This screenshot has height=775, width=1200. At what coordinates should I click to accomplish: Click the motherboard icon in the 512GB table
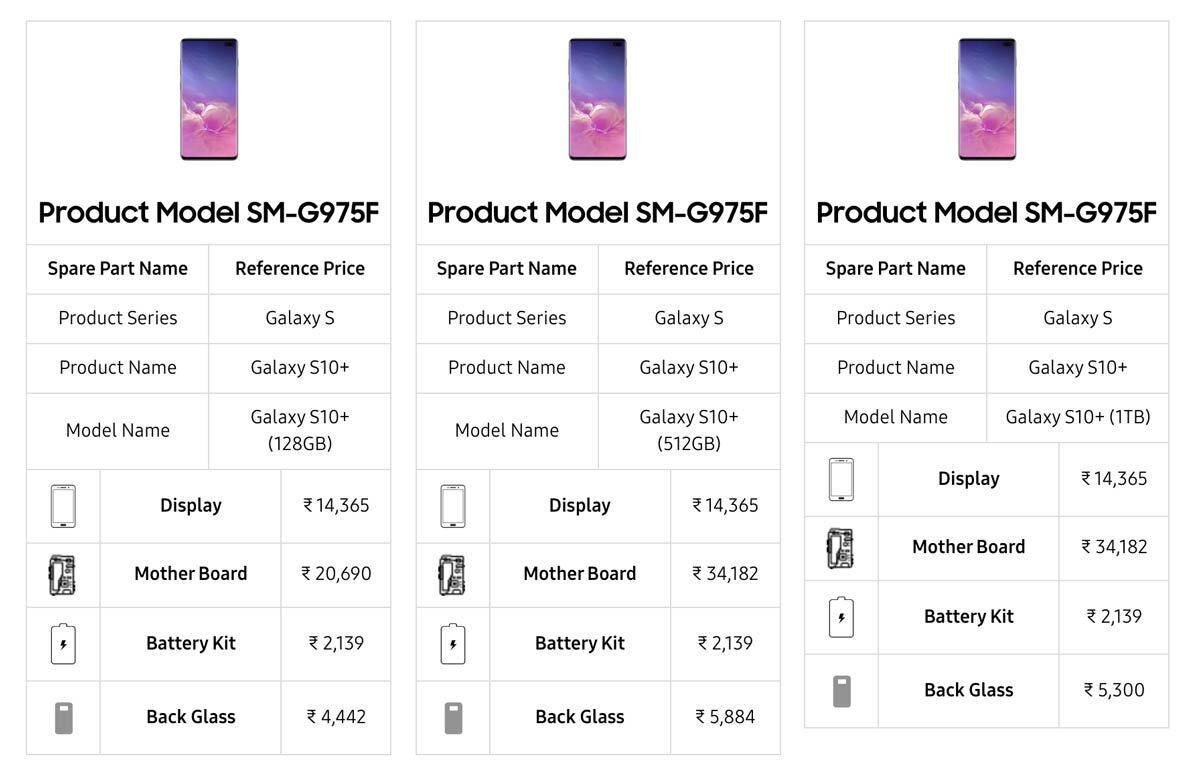point(453,575)
